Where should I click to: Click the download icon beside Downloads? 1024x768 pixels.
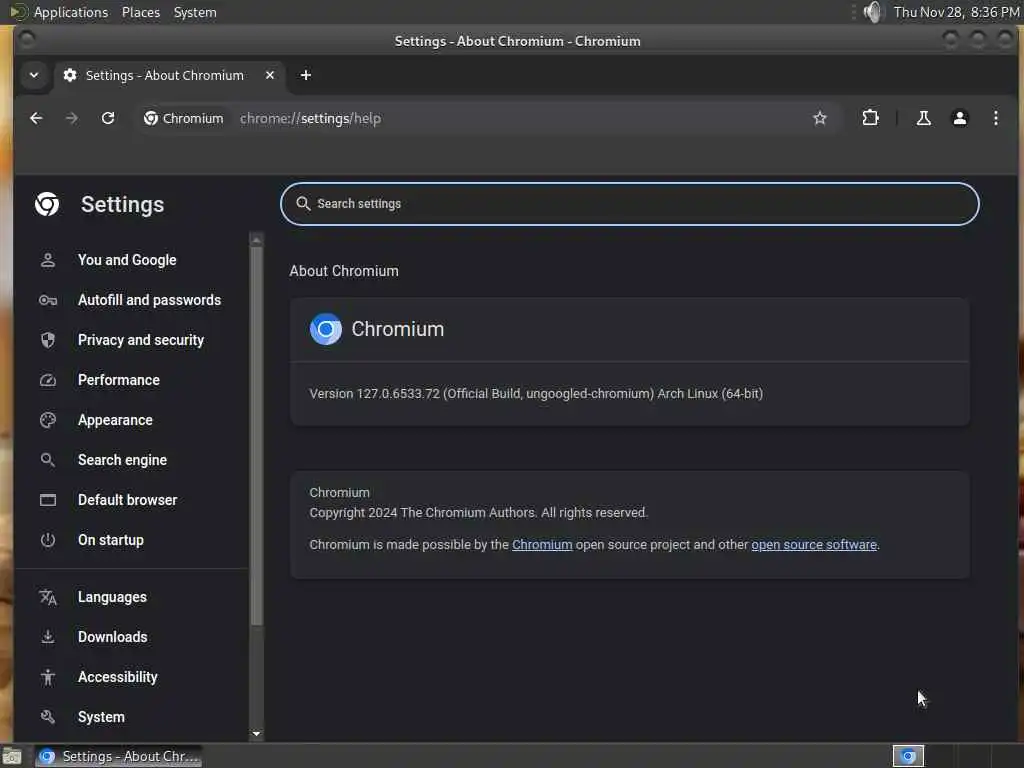(48, 637)
